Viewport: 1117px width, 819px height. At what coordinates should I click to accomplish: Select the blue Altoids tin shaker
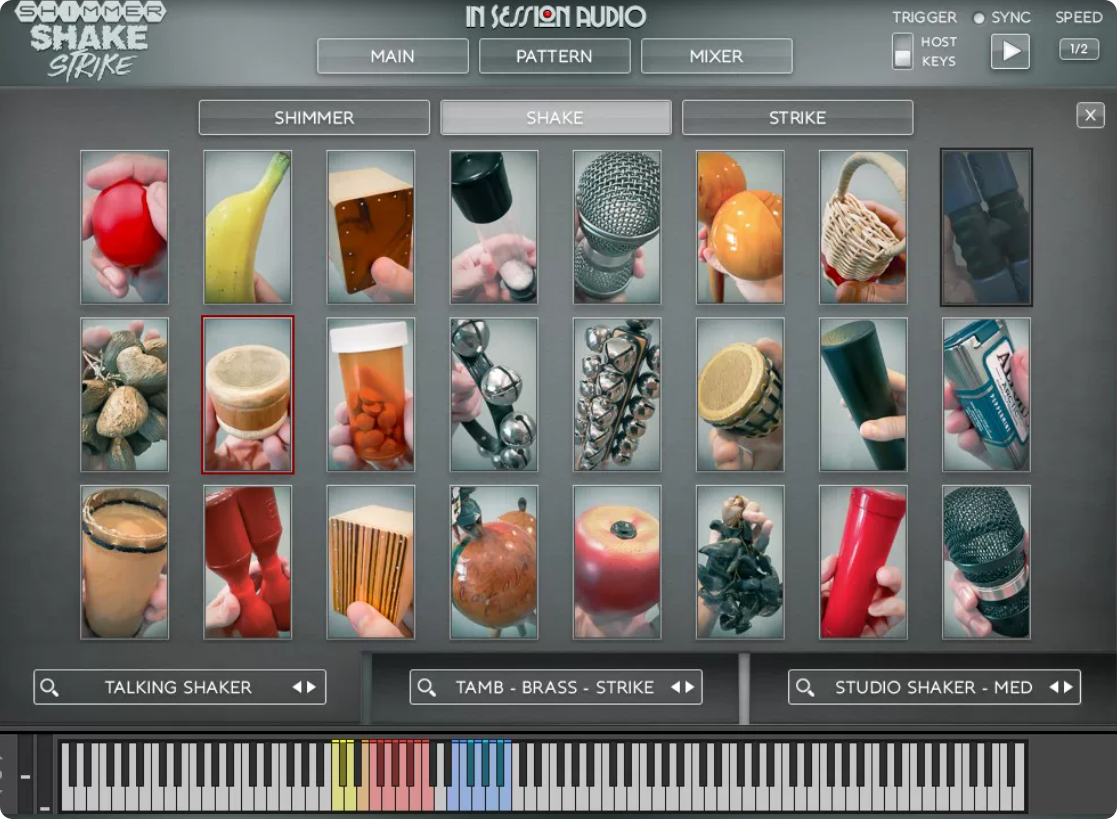(987, 395)
